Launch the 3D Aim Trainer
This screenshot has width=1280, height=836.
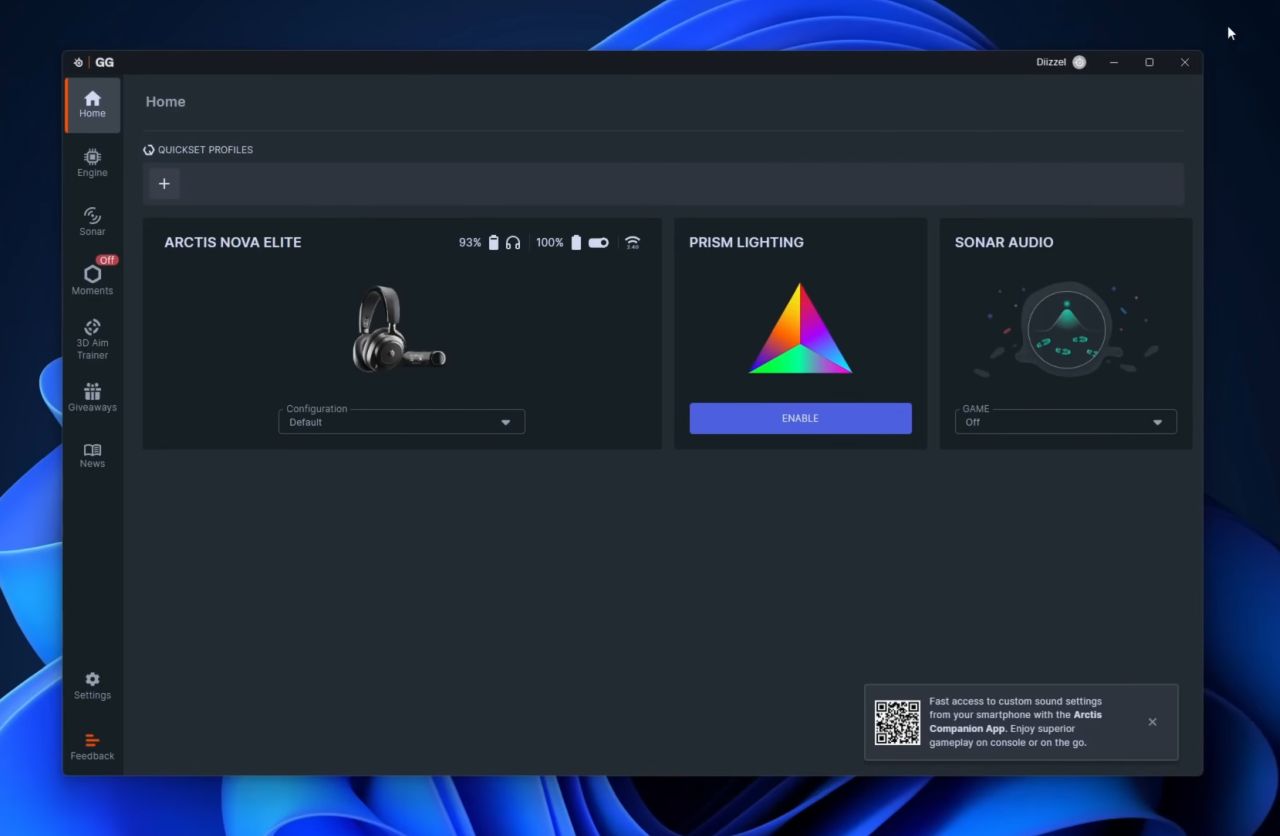tap(92, 340)
